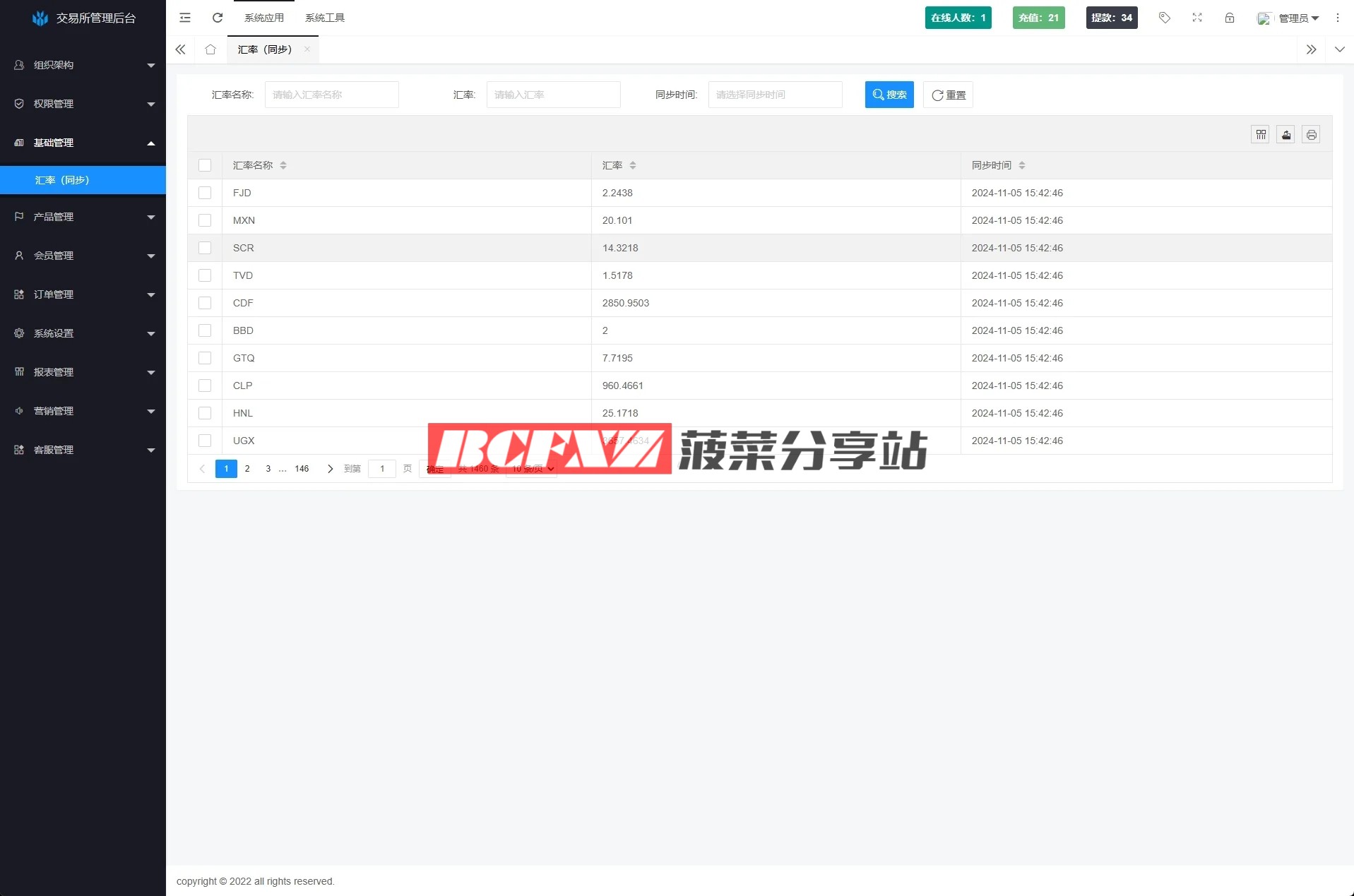Image resolution: width=1354 pixels, height=896 pixels.
Task: Open the 管理员 user dropdown
Action: 1290,18
